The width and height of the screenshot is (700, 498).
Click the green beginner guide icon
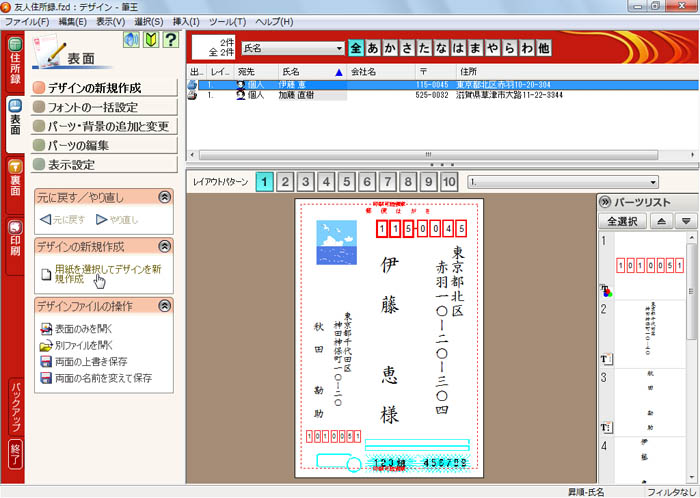pyautogui.click(x=150, y=40)
